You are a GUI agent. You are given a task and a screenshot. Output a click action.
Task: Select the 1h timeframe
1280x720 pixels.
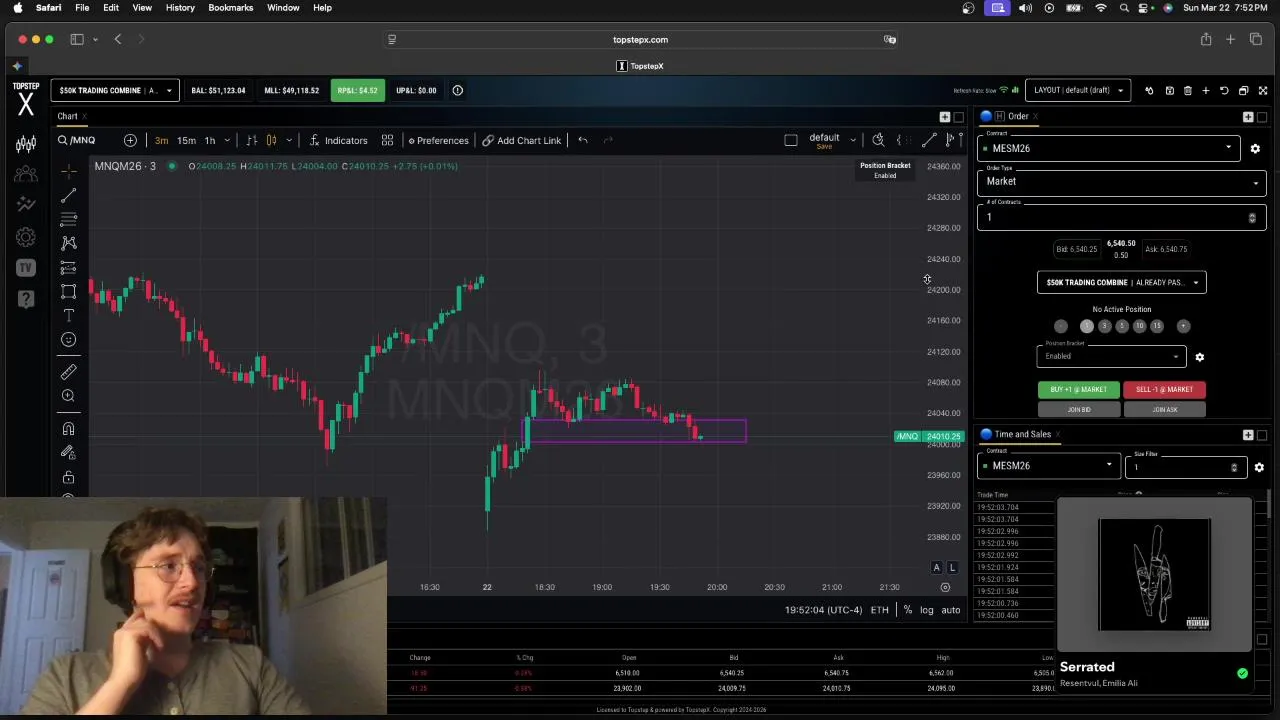pos(209,140)
